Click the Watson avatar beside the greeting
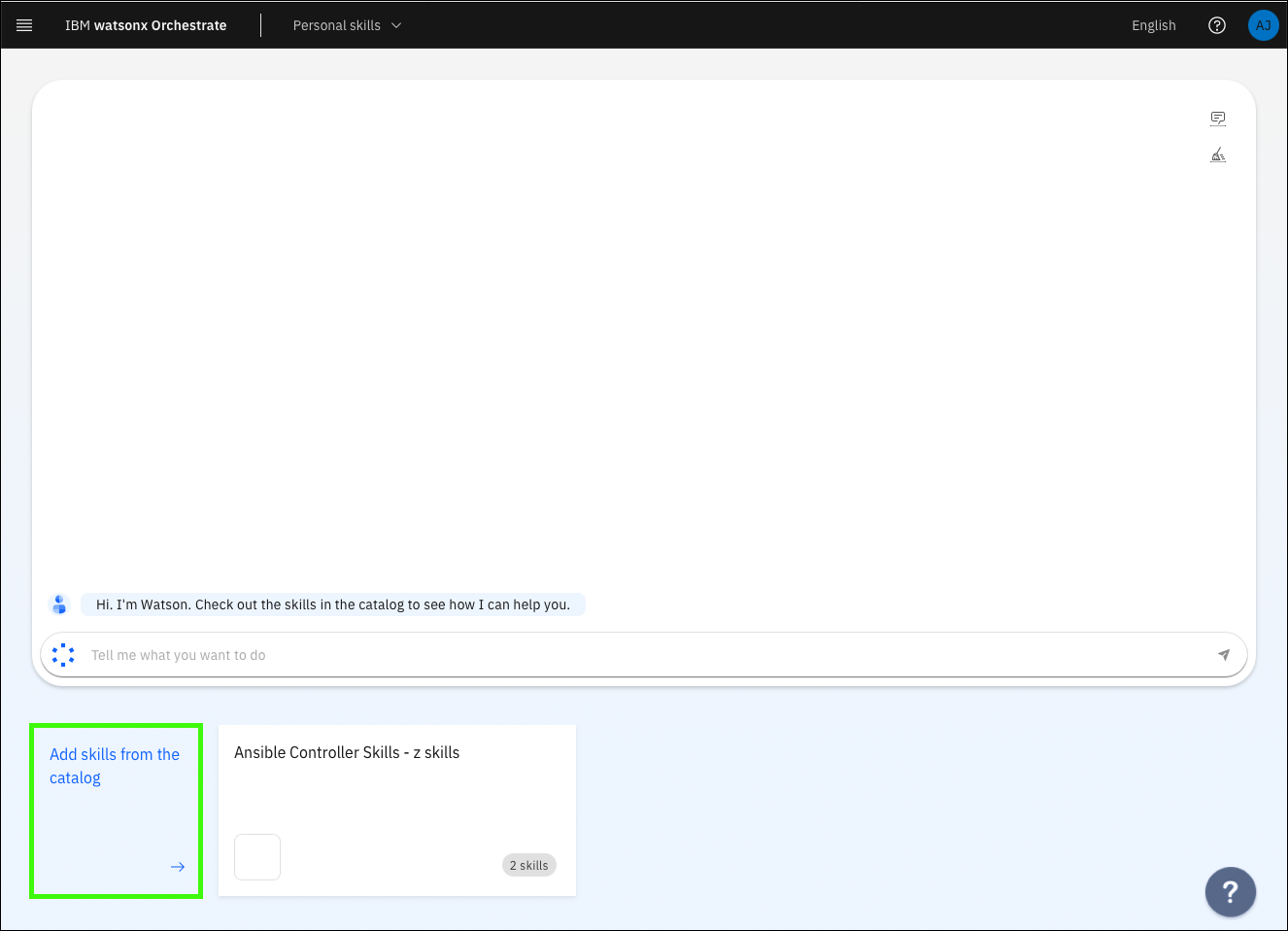This screenshot has height=931, width=1288. (x=60, y=604)
